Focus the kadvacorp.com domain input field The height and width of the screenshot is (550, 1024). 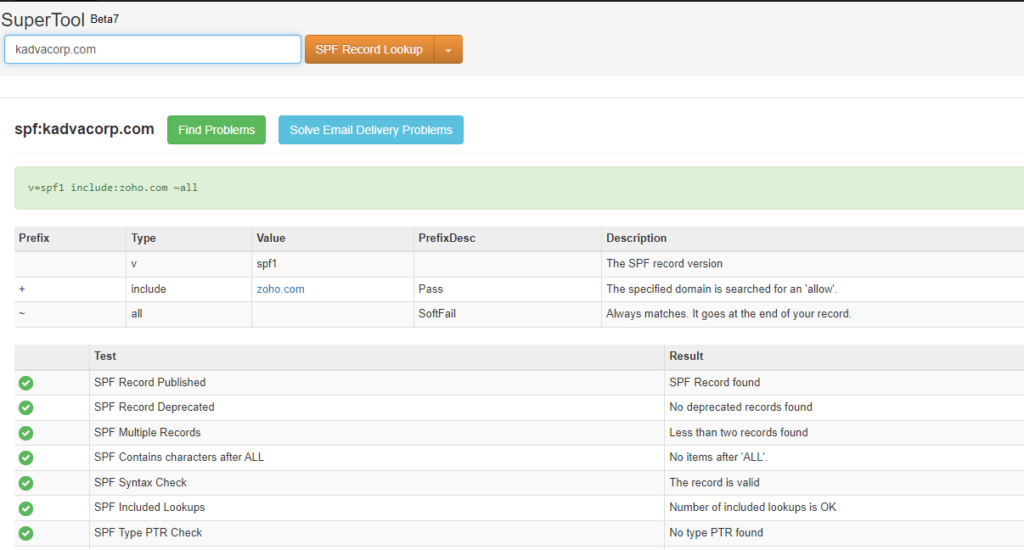click(x=153, y=50)
